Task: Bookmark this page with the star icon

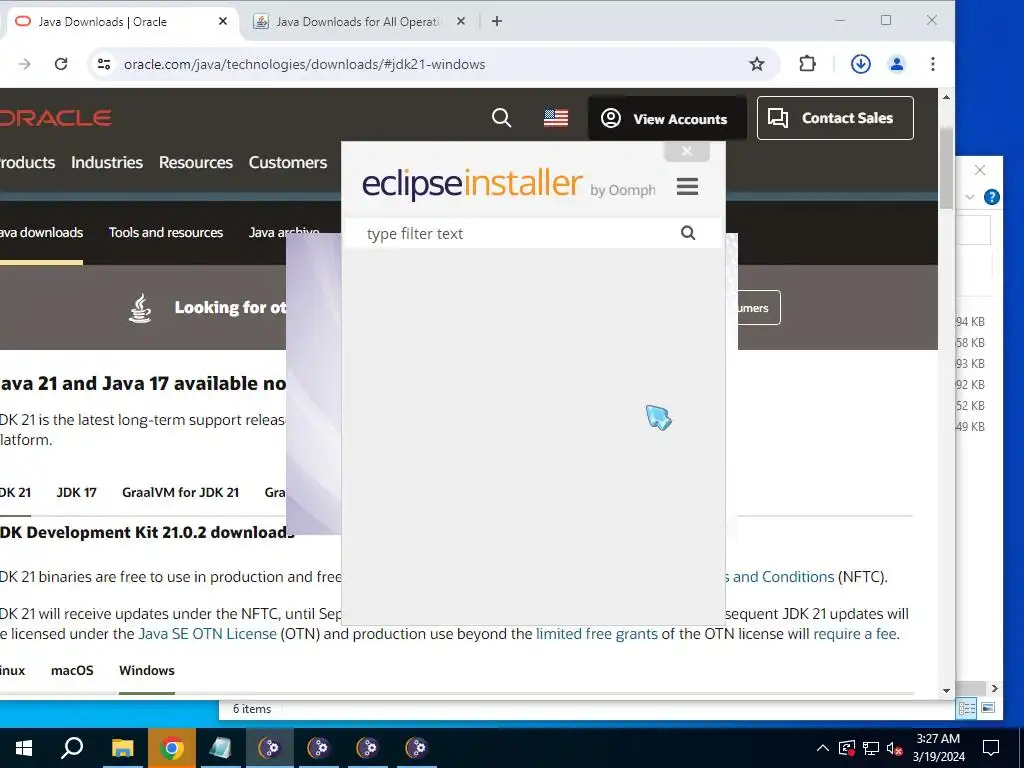Action: (756, 64)
